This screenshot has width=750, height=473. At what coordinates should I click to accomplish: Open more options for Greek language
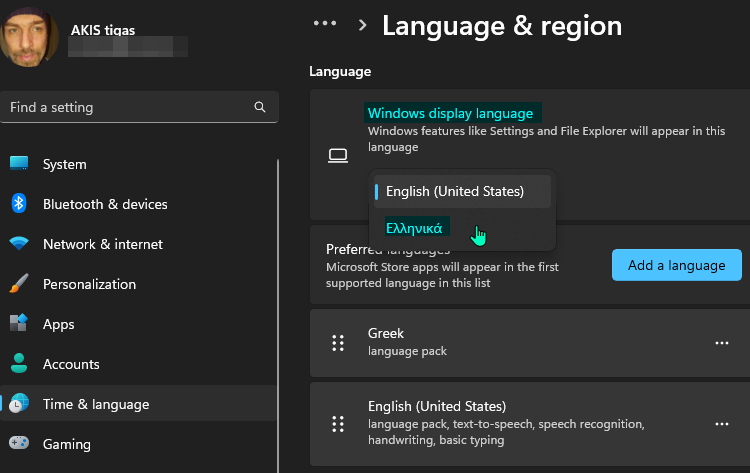(722, 343)
